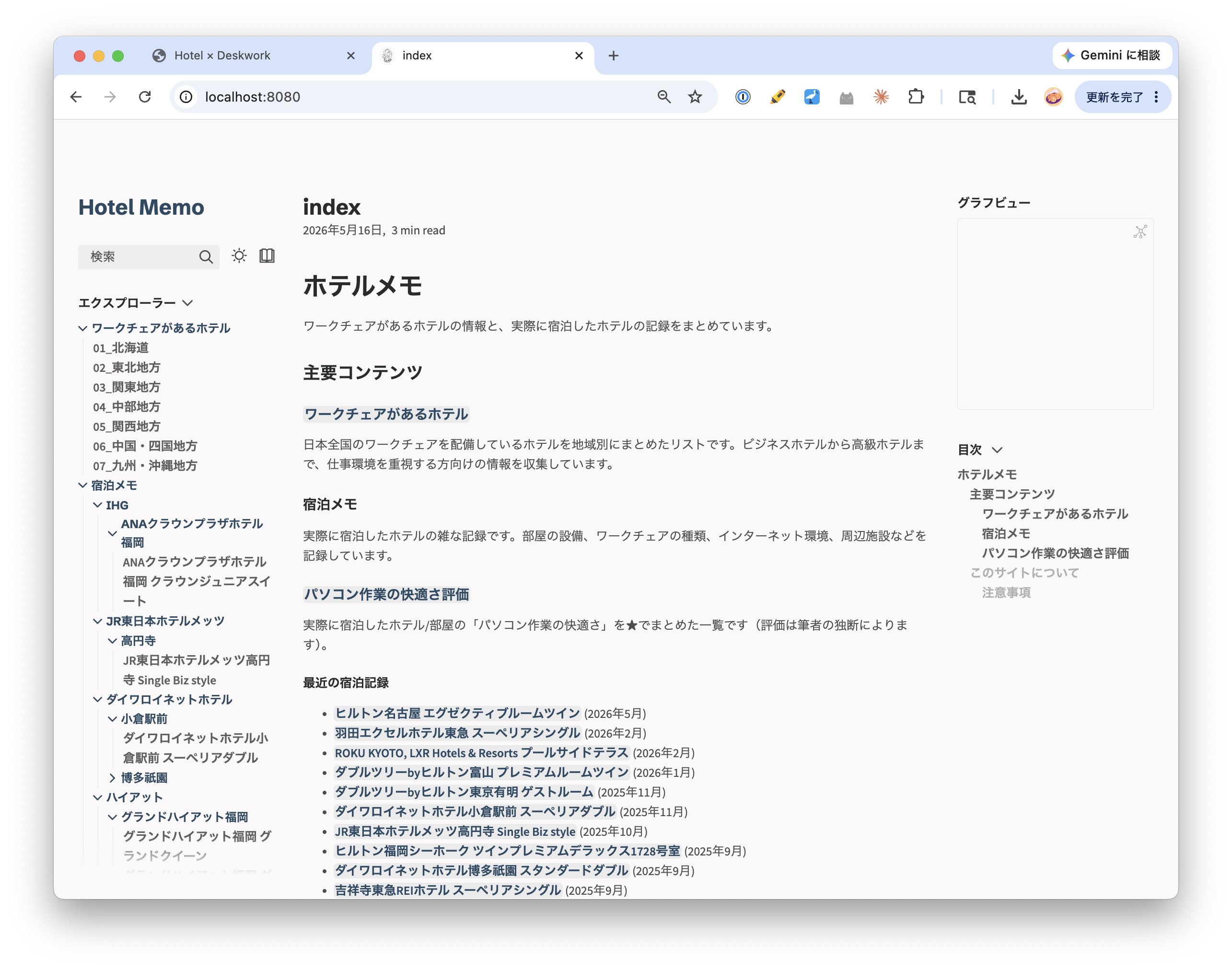The image size is (1232, 970).
Task: Click the browser forward arrow
Action: click(110, 97)
